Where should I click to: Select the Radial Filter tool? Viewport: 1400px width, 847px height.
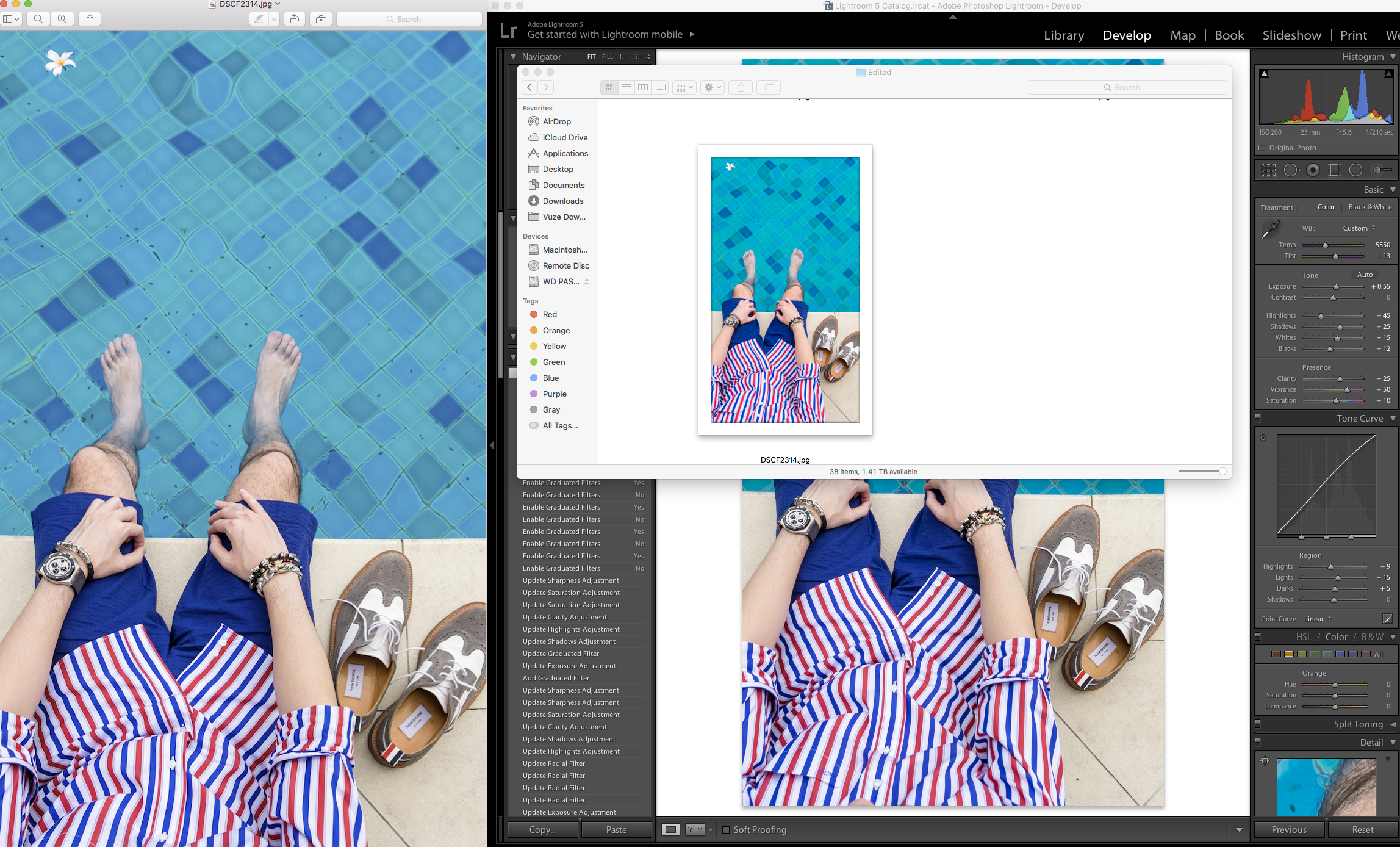[1355, 170]
